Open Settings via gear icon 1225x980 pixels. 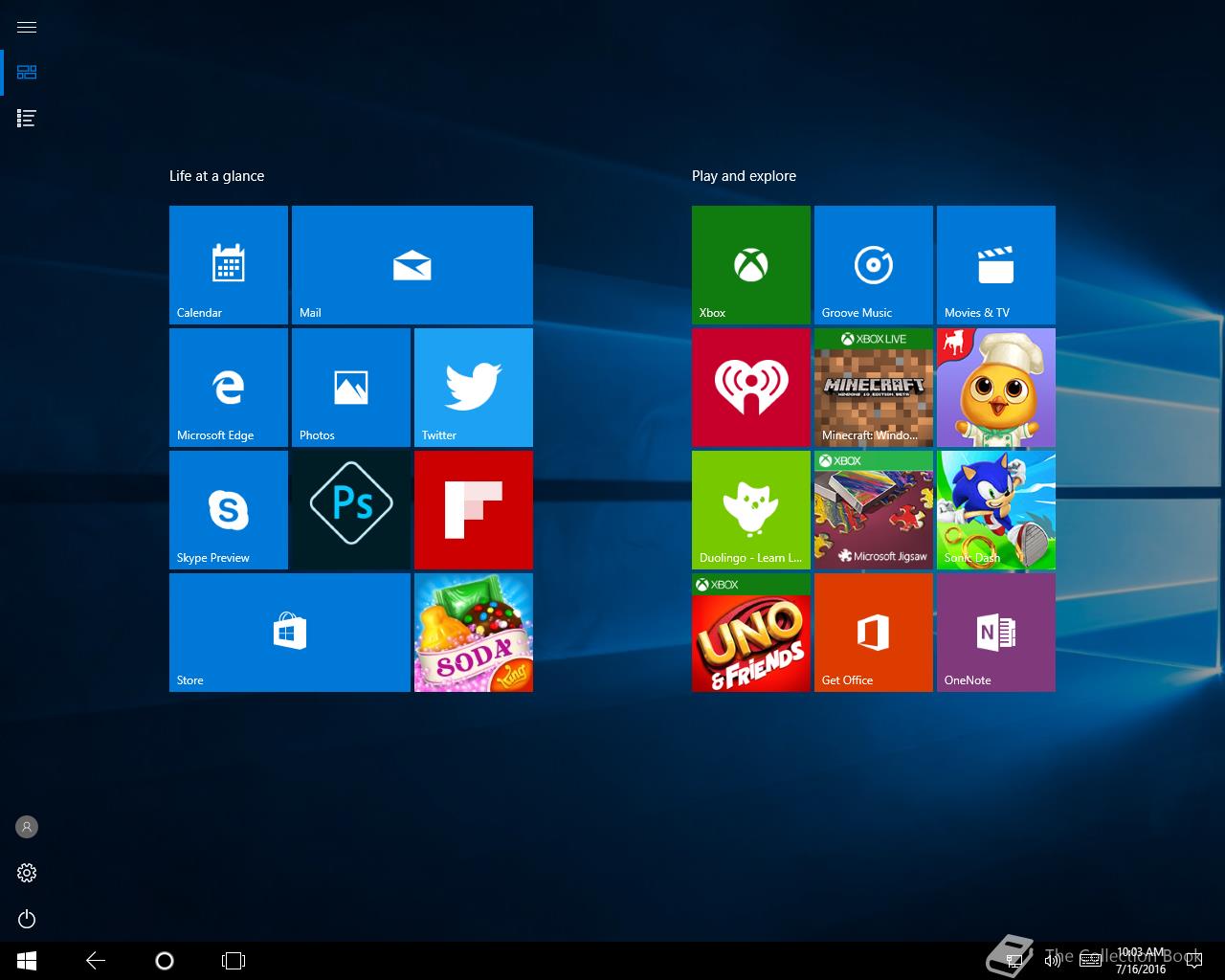[x=27, y=873]
